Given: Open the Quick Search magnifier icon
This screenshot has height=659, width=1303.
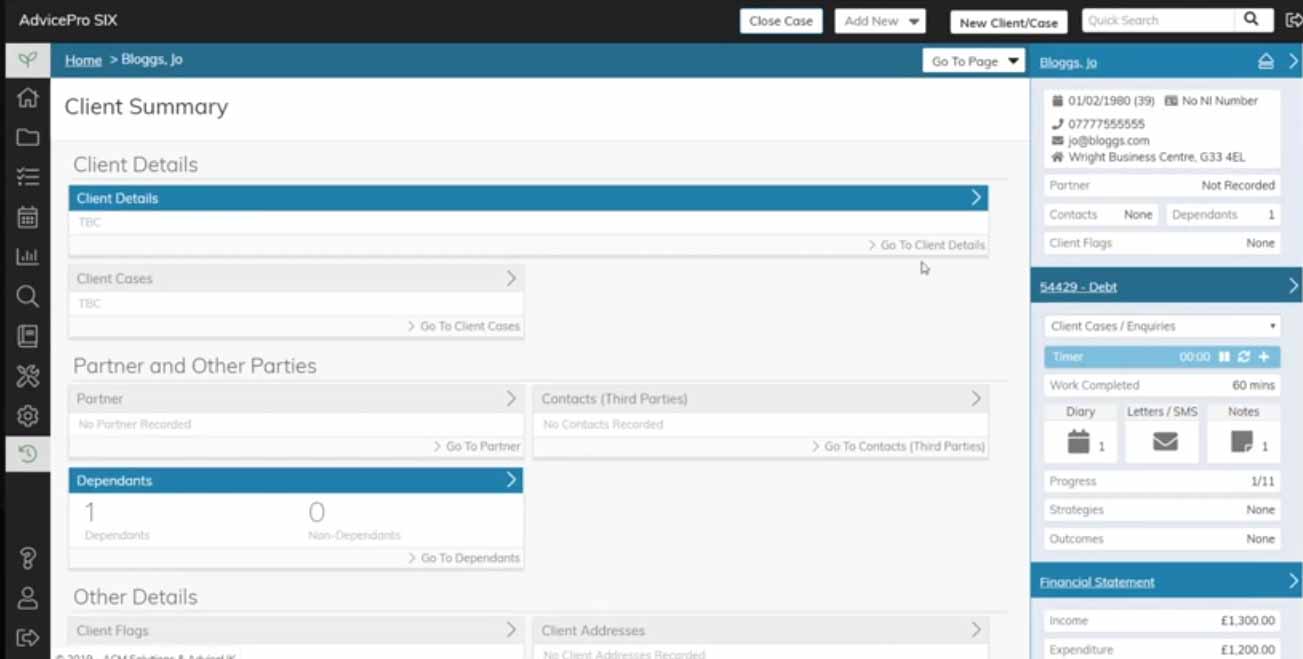Looking at the screenshot, I should coord(1251,20).
